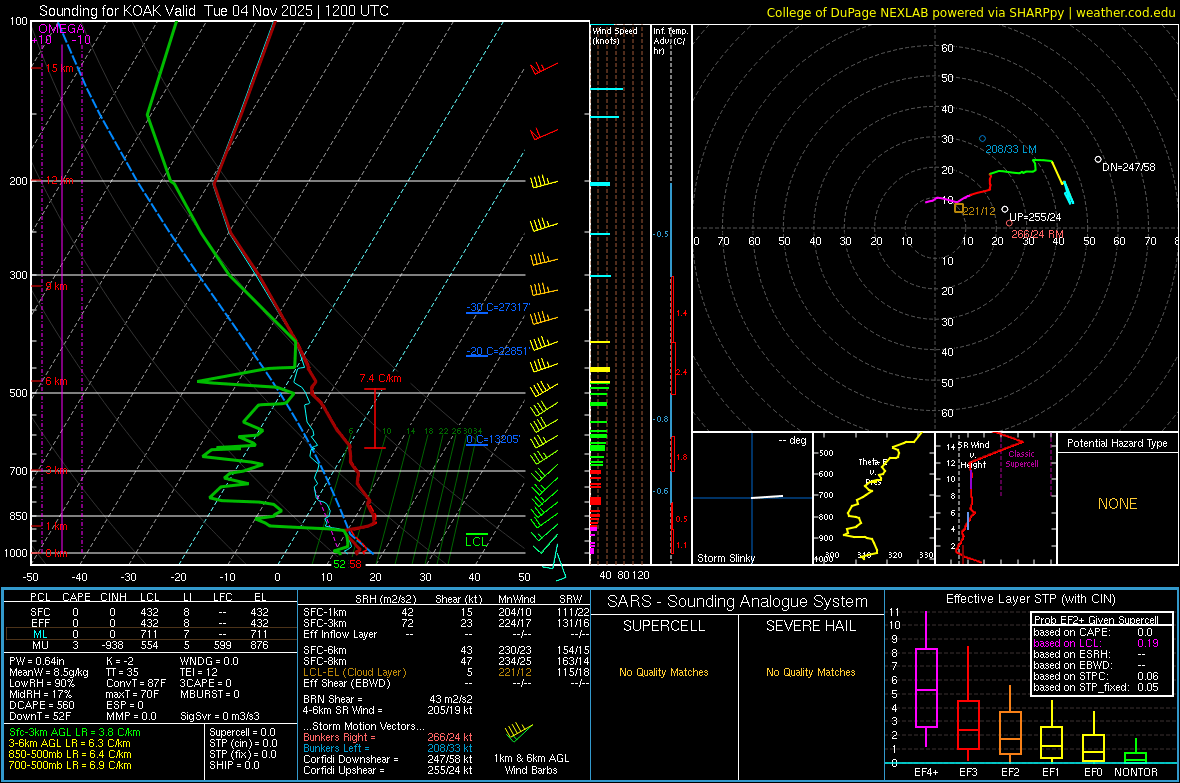
Task: Click the '15 km' height marker
Action: click(59, 68)
